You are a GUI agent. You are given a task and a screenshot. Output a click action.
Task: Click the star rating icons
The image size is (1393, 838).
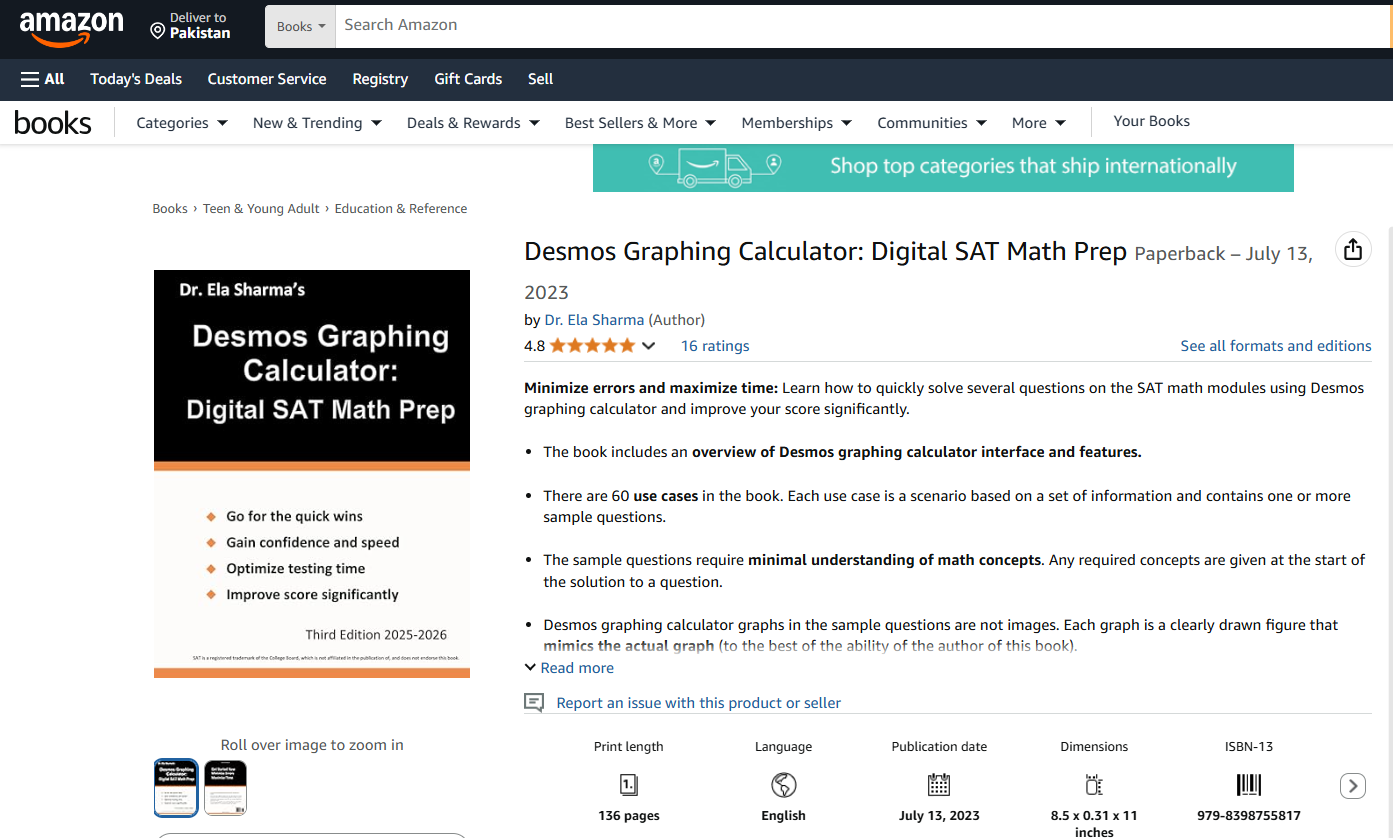click(592, 346)
